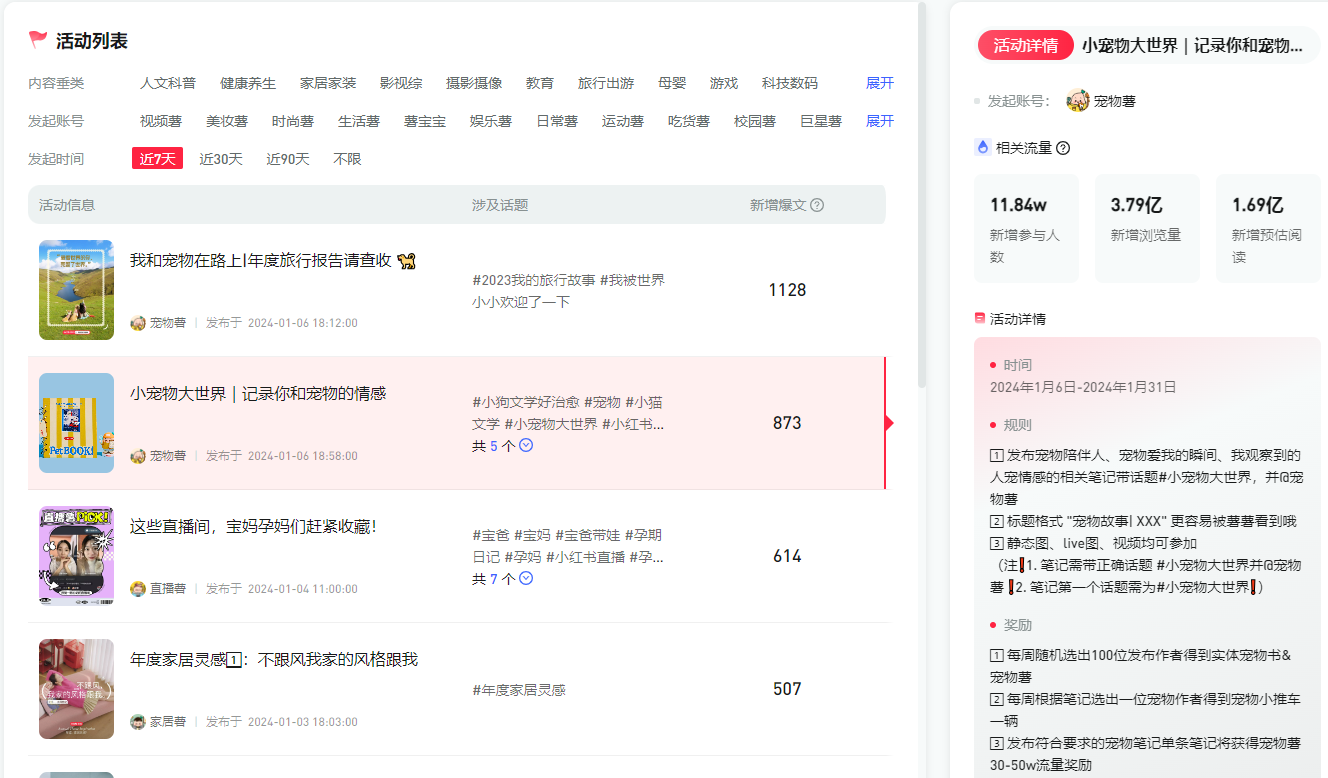Click the red 活动详情 pill button
The height and width of the screenshot is (778, 1328).
click(1025, 45)
